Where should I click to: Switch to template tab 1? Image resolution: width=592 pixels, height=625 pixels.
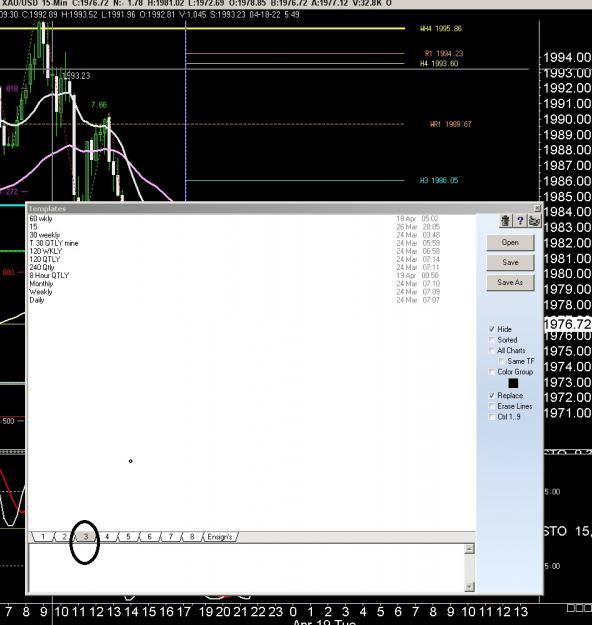pos(43,537)
